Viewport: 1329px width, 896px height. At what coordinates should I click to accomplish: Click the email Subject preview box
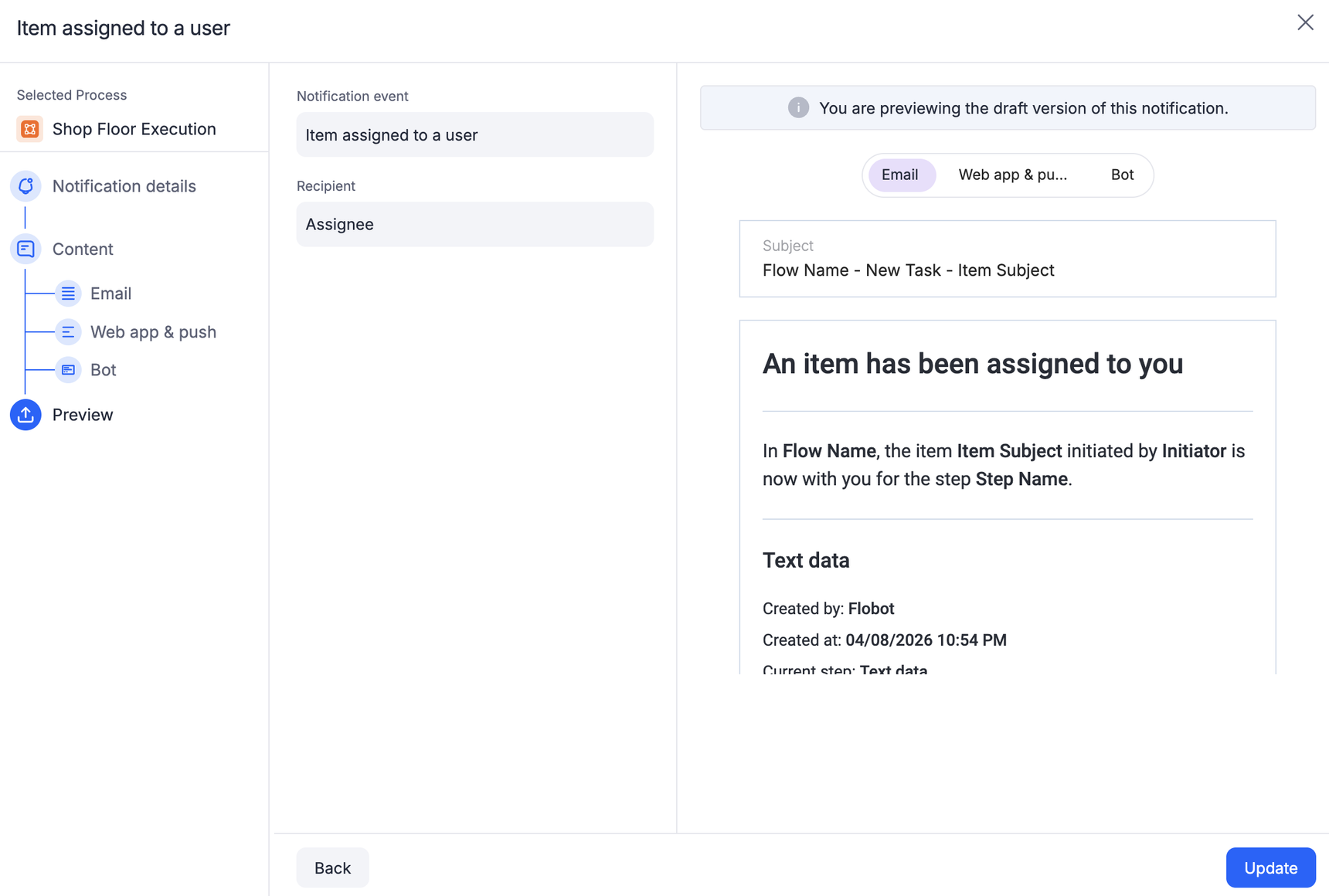click(1007, 259)
